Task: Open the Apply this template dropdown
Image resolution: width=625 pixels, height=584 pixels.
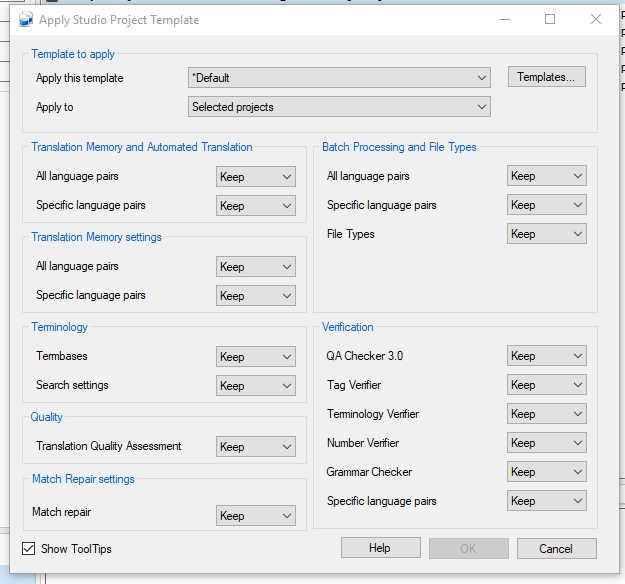Action: [339, 78]
